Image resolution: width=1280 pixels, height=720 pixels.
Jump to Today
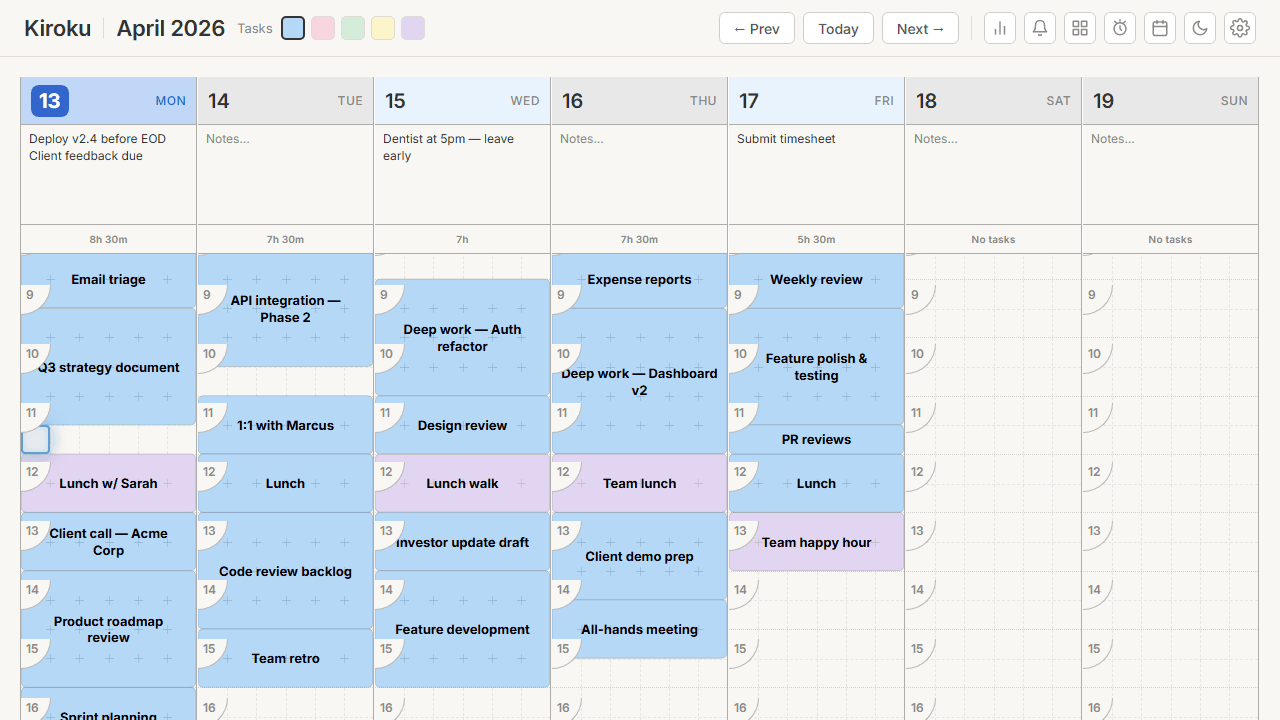838,27
